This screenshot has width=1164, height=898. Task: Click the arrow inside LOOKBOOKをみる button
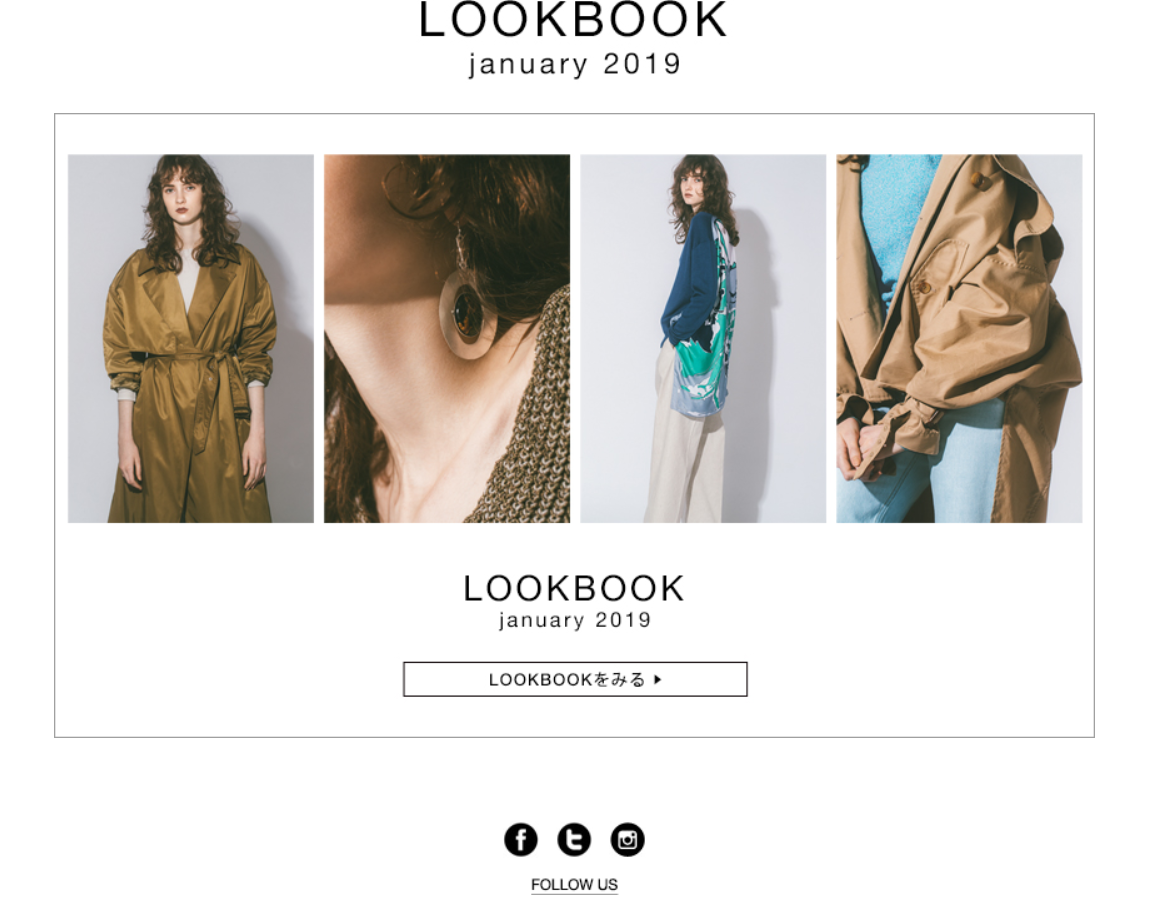658,679
